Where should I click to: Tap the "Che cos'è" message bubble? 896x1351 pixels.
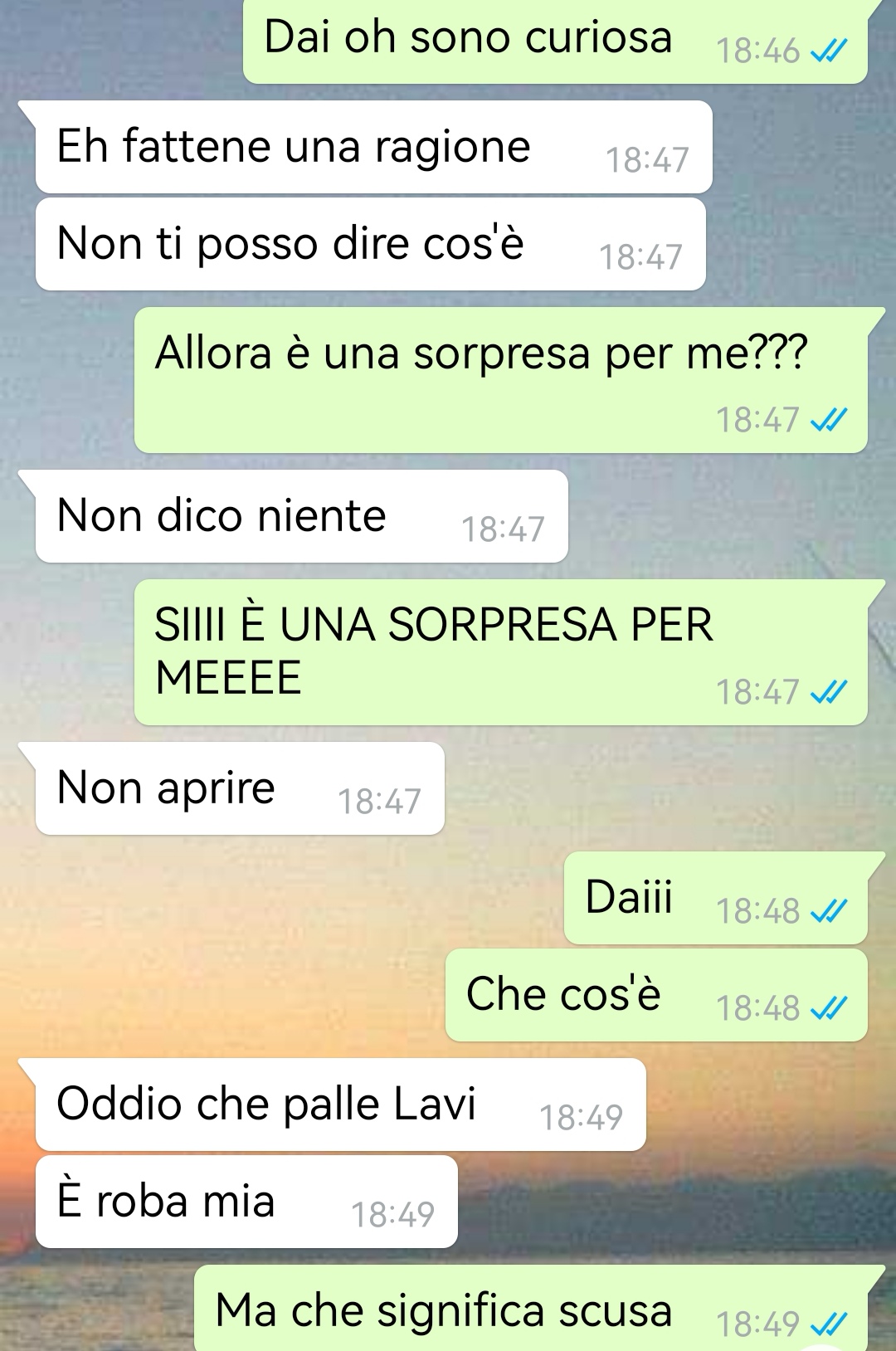pyautogui.click(x=656, y=995)
